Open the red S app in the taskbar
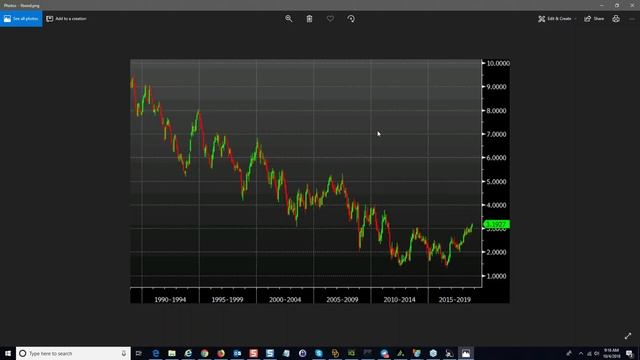 253,353
